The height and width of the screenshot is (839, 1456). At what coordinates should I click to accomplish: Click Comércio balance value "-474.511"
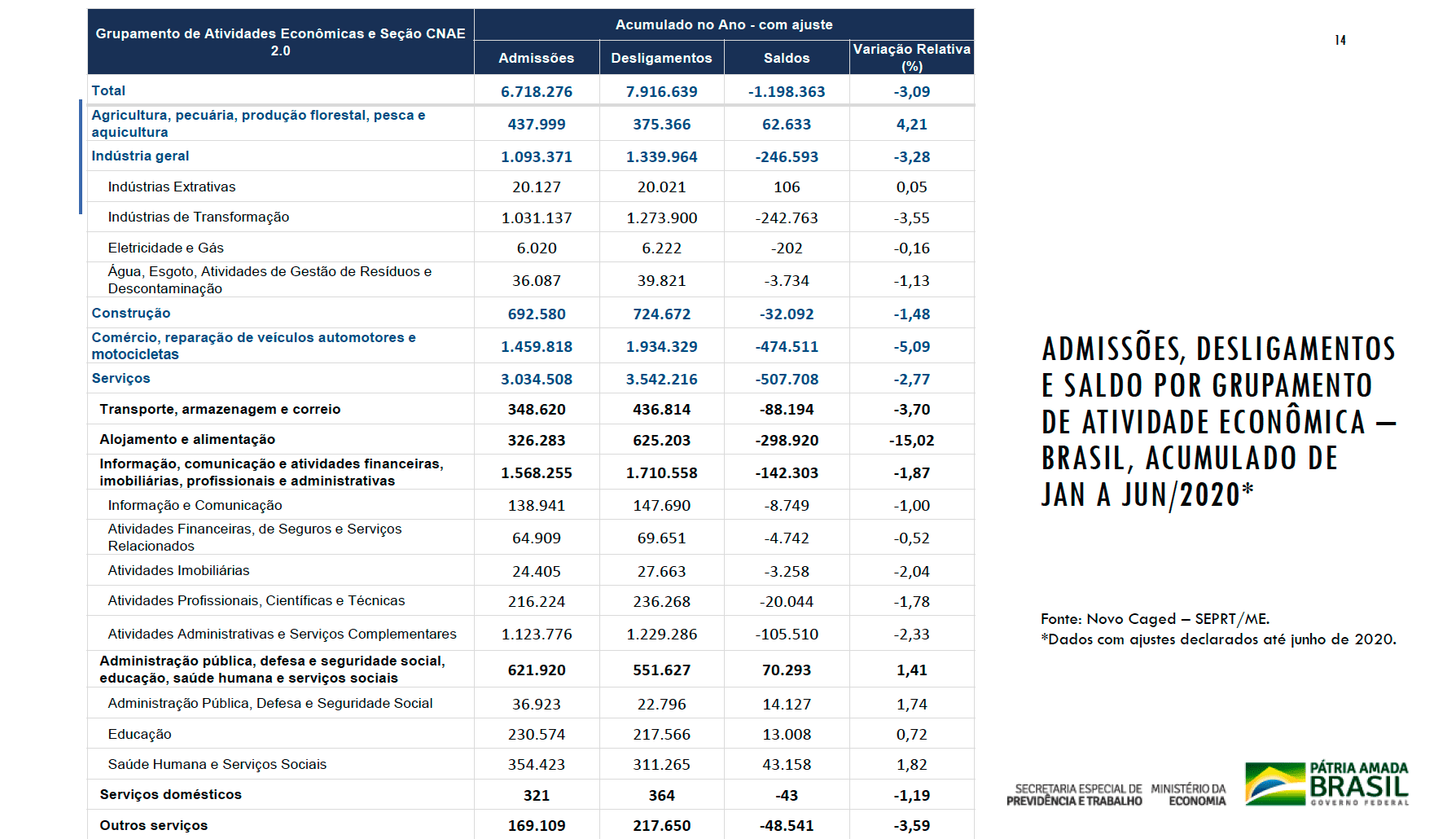[787, 347]
